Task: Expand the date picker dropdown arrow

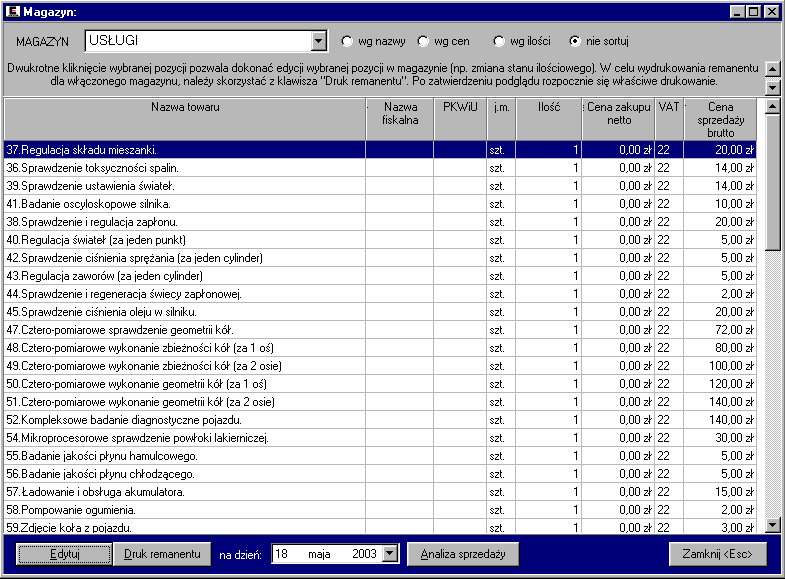Action: click(390, 553)
